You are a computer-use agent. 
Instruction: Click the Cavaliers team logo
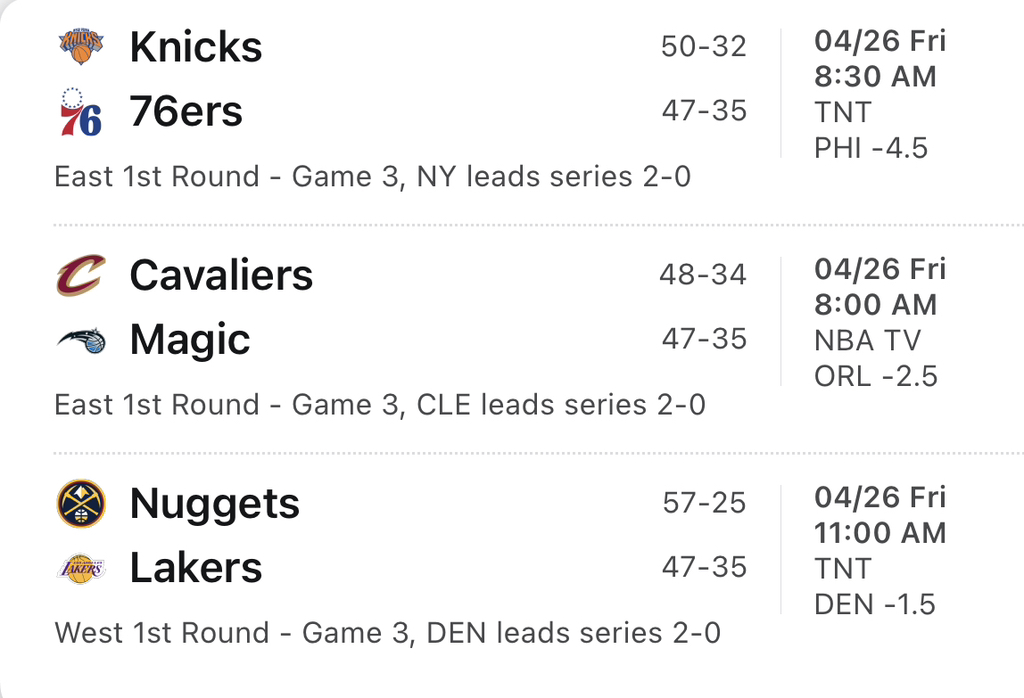pyautogui.click(x=81, y=275)
